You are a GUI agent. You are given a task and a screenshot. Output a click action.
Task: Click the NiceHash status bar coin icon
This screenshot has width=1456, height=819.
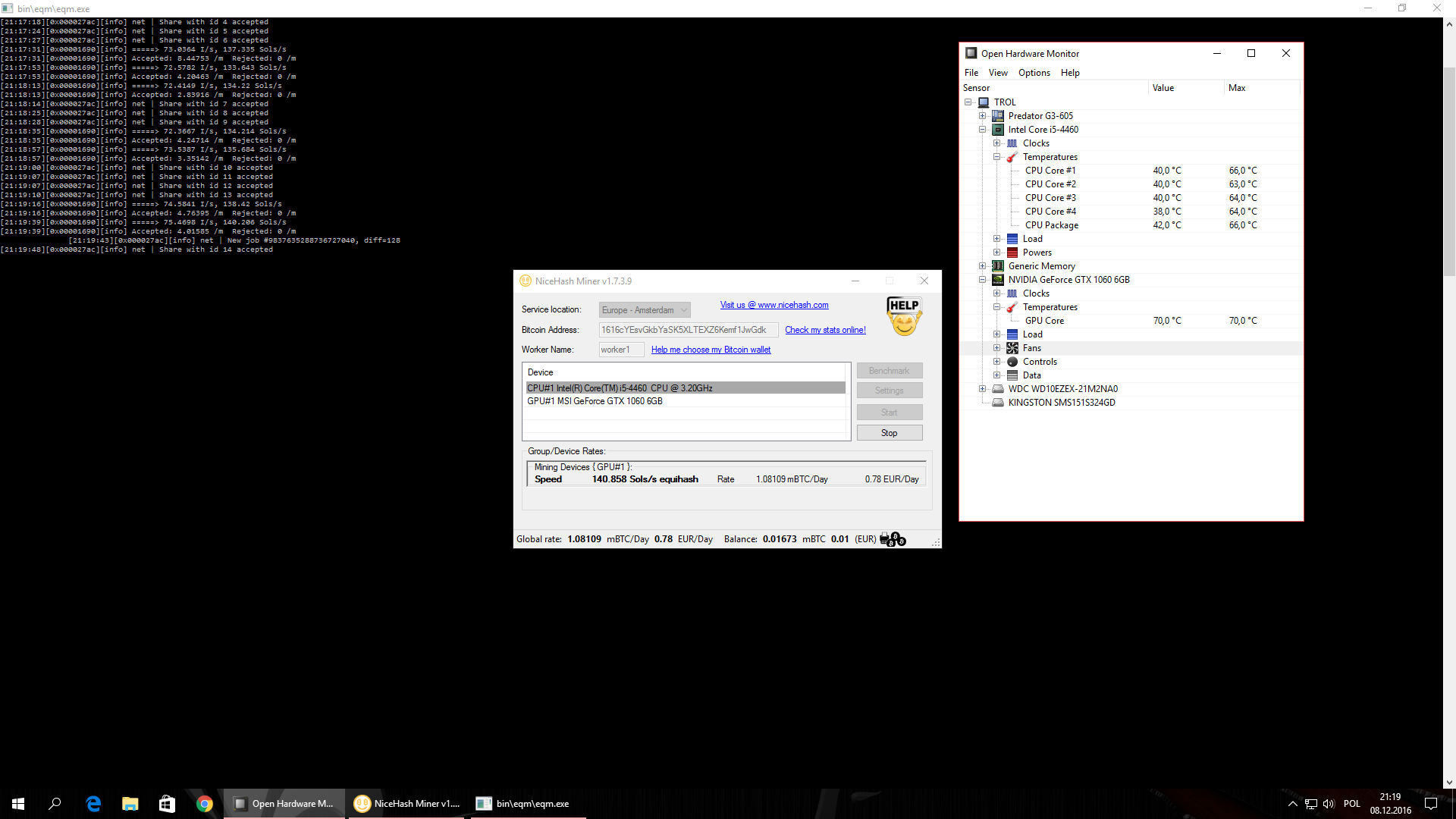893,539
